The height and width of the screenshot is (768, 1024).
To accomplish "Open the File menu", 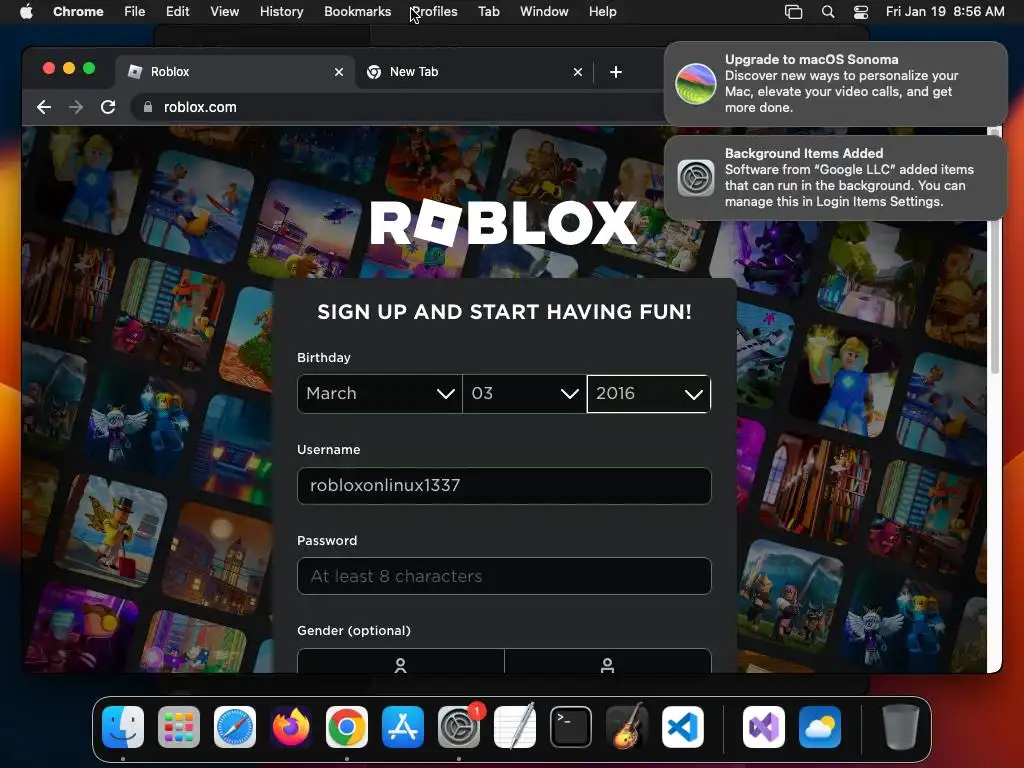I will pyautogui.click(x=135, y=11).
